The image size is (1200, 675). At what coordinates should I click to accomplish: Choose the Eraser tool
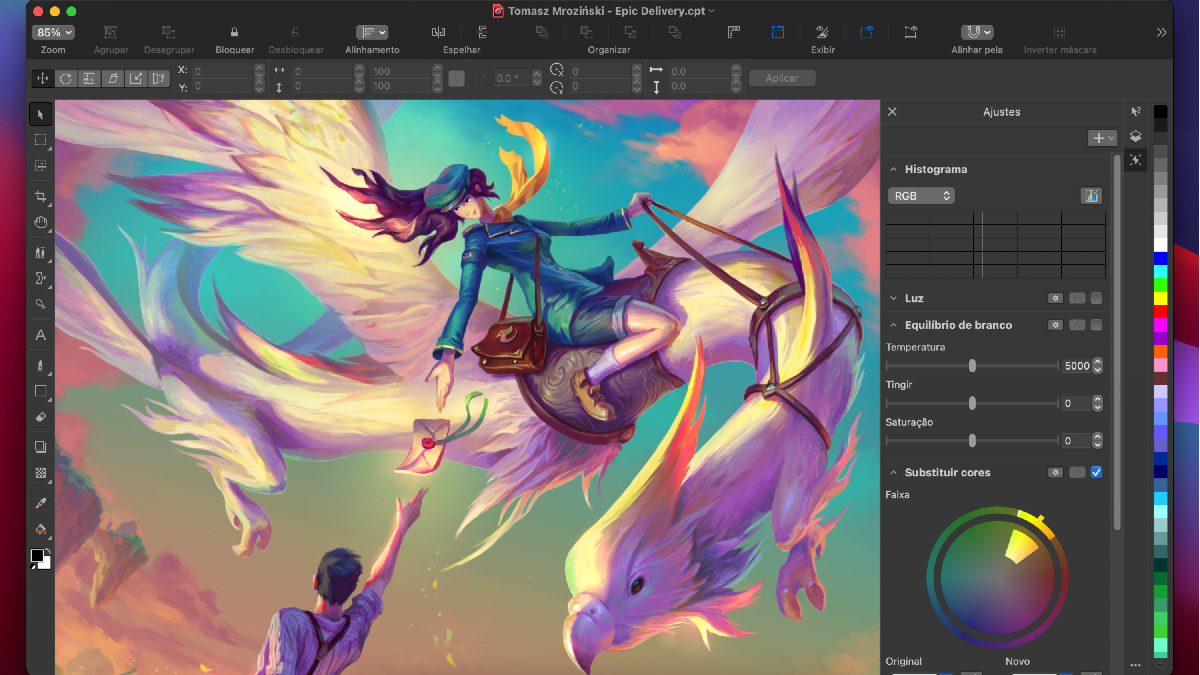point(41,416)
